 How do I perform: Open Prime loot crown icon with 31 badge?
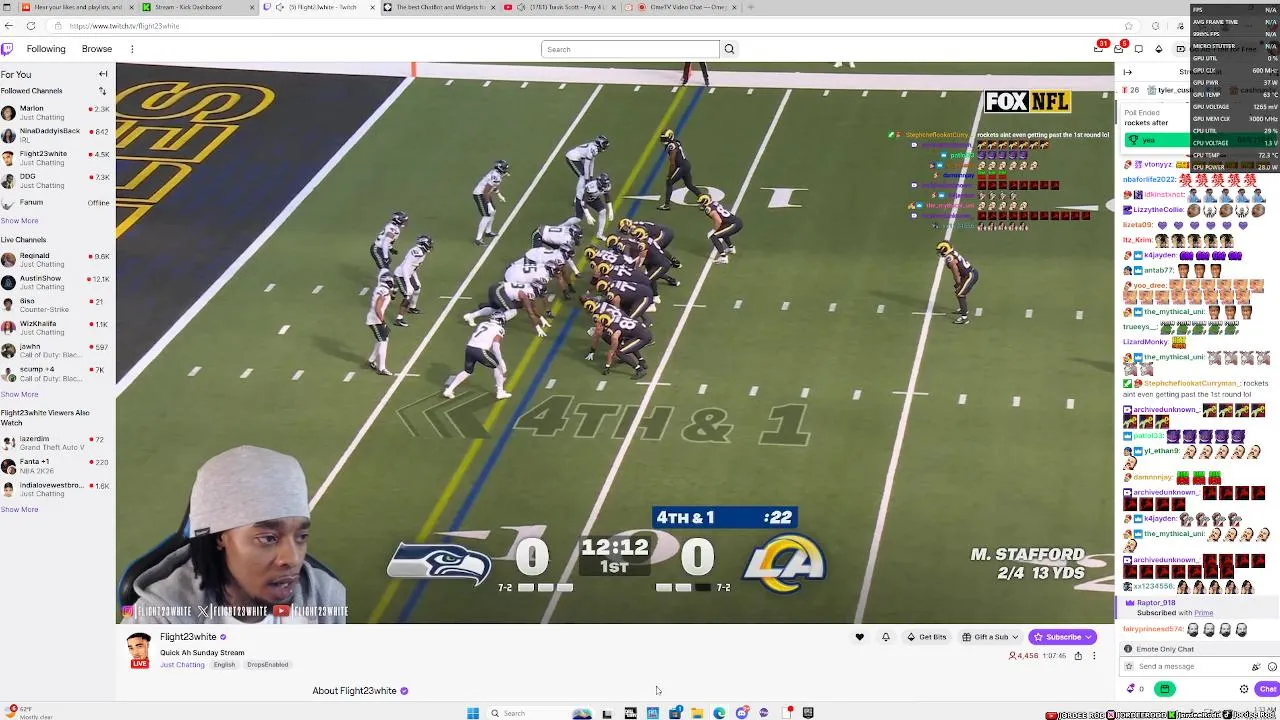pos(1099,48)
